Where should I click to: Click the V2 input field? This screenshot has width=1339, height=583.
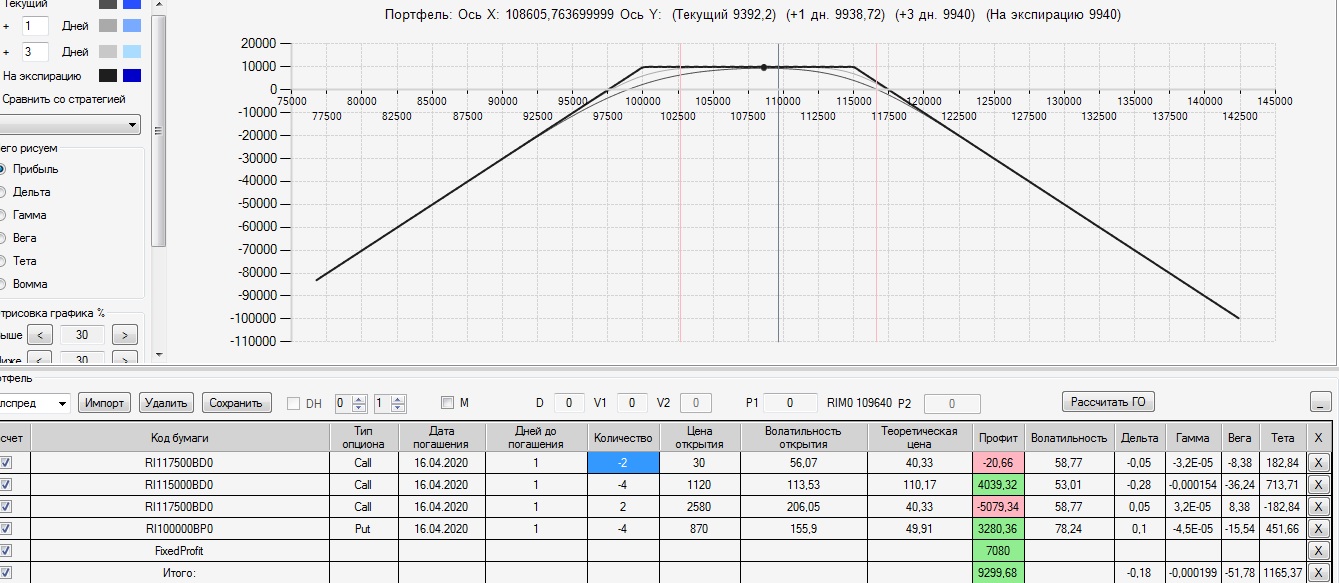click(696, 403)
